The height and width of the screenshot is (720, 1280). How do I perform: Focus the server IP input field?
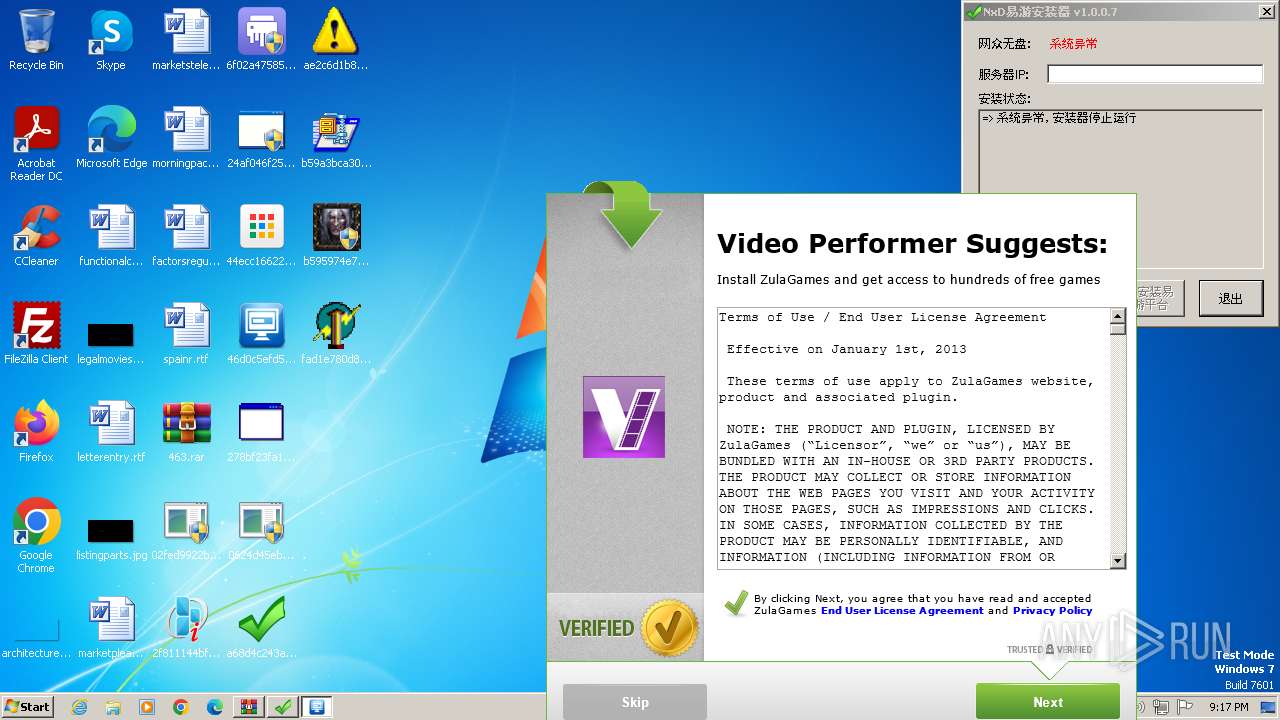tap(1155, 74)
